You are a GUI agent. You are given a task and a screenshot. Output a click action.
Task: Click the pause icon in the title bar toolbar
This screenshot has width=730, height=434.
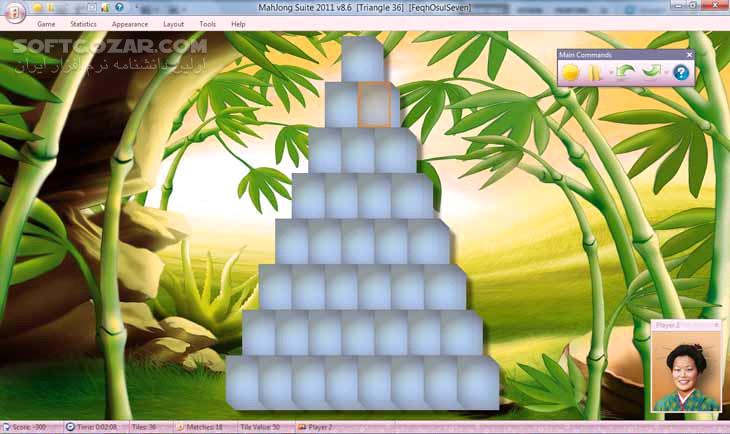pyautogui.click(x=51, y=7)
